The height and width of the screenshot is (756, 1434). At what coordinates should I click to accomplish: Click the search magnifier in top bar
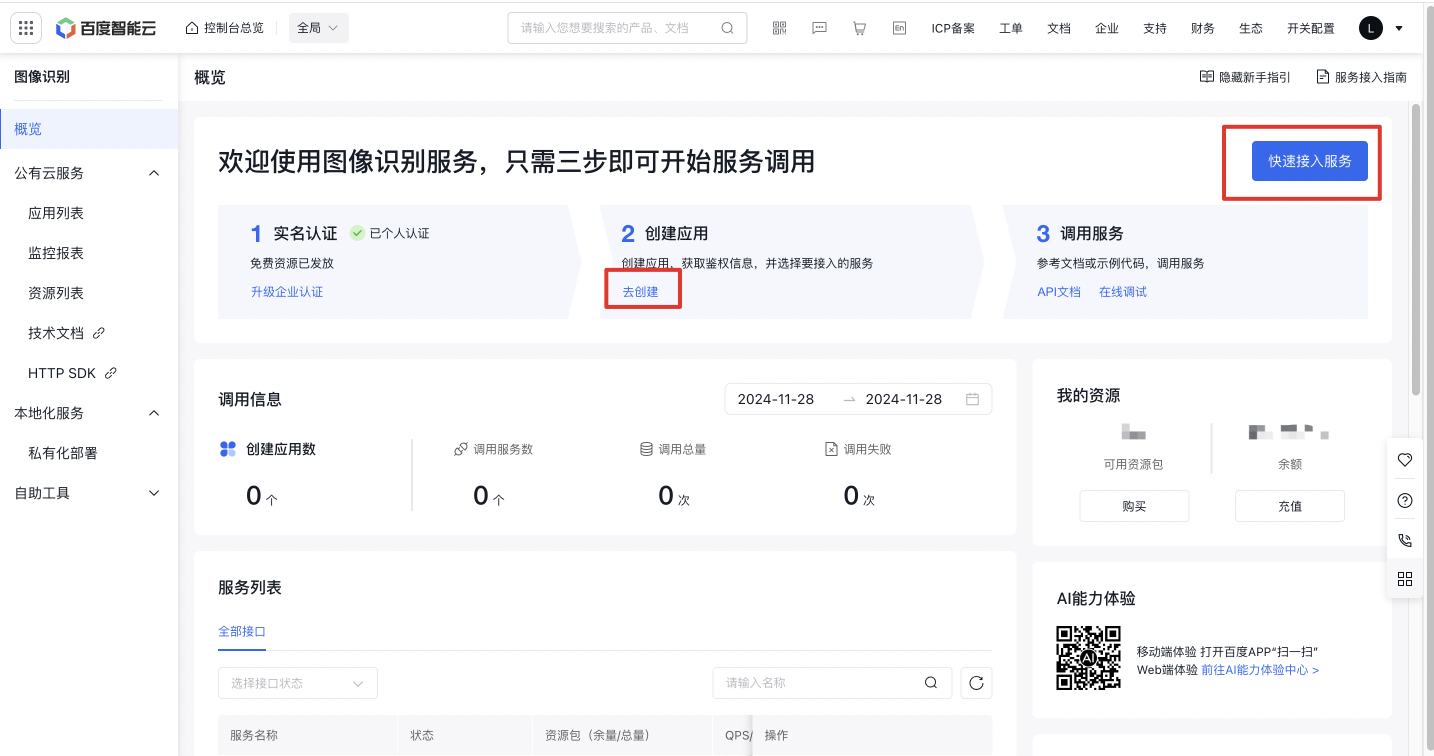coord(728,28)
